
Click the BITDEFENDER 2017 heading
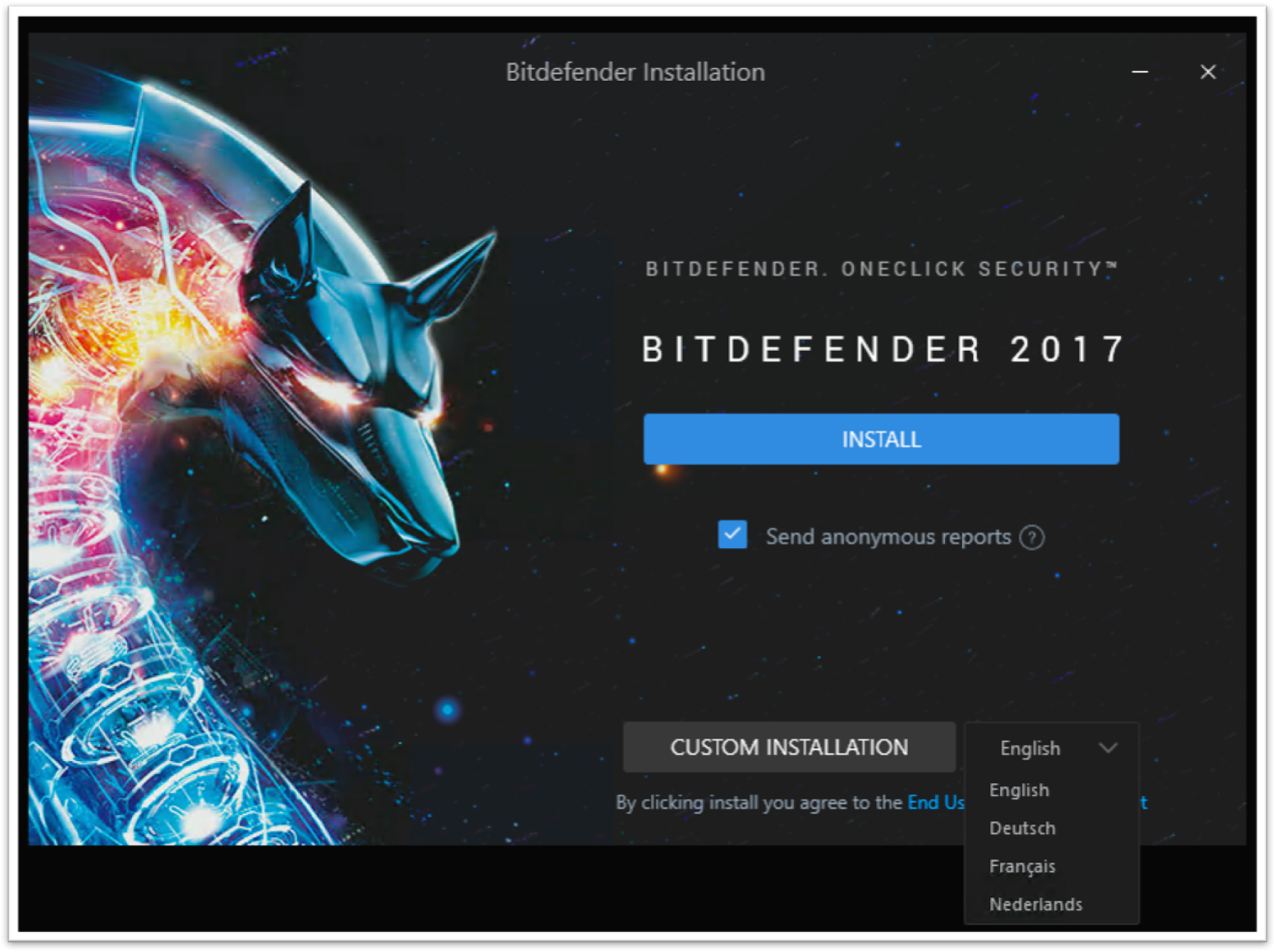coord(882,349)
